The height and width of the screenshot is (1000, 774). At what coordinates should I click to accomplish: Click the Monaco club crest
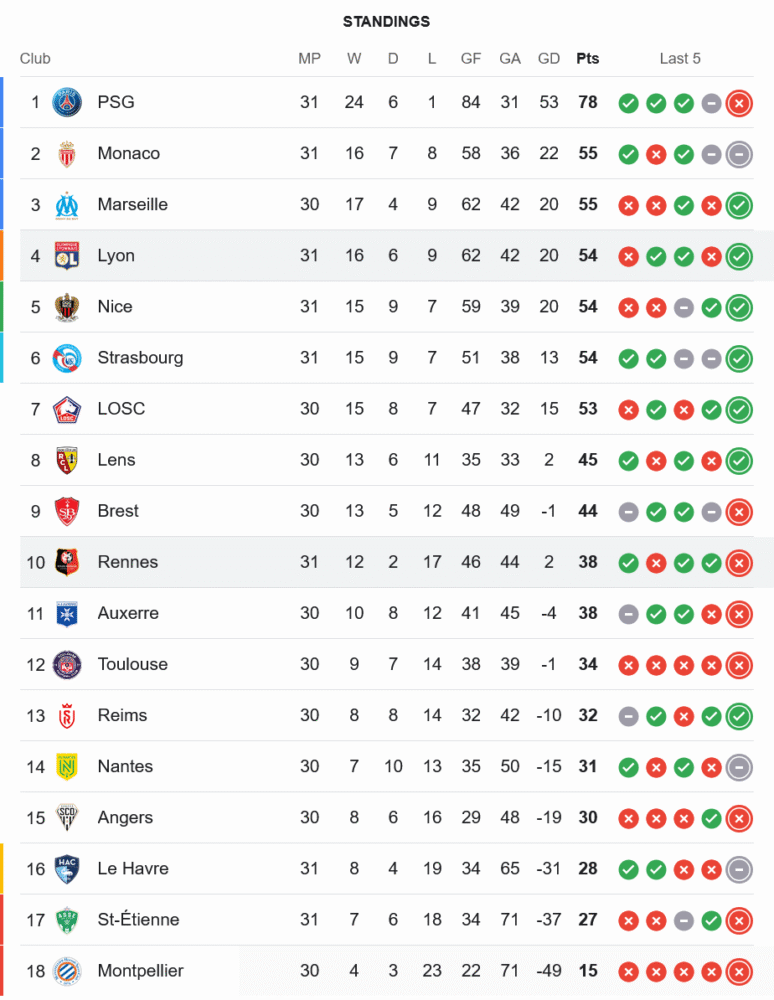pos(67,154)
